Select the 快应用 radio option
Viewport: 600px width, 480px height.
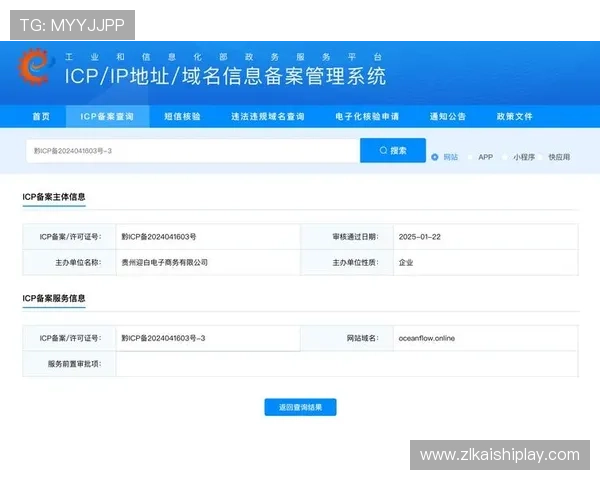coord(540,157)
